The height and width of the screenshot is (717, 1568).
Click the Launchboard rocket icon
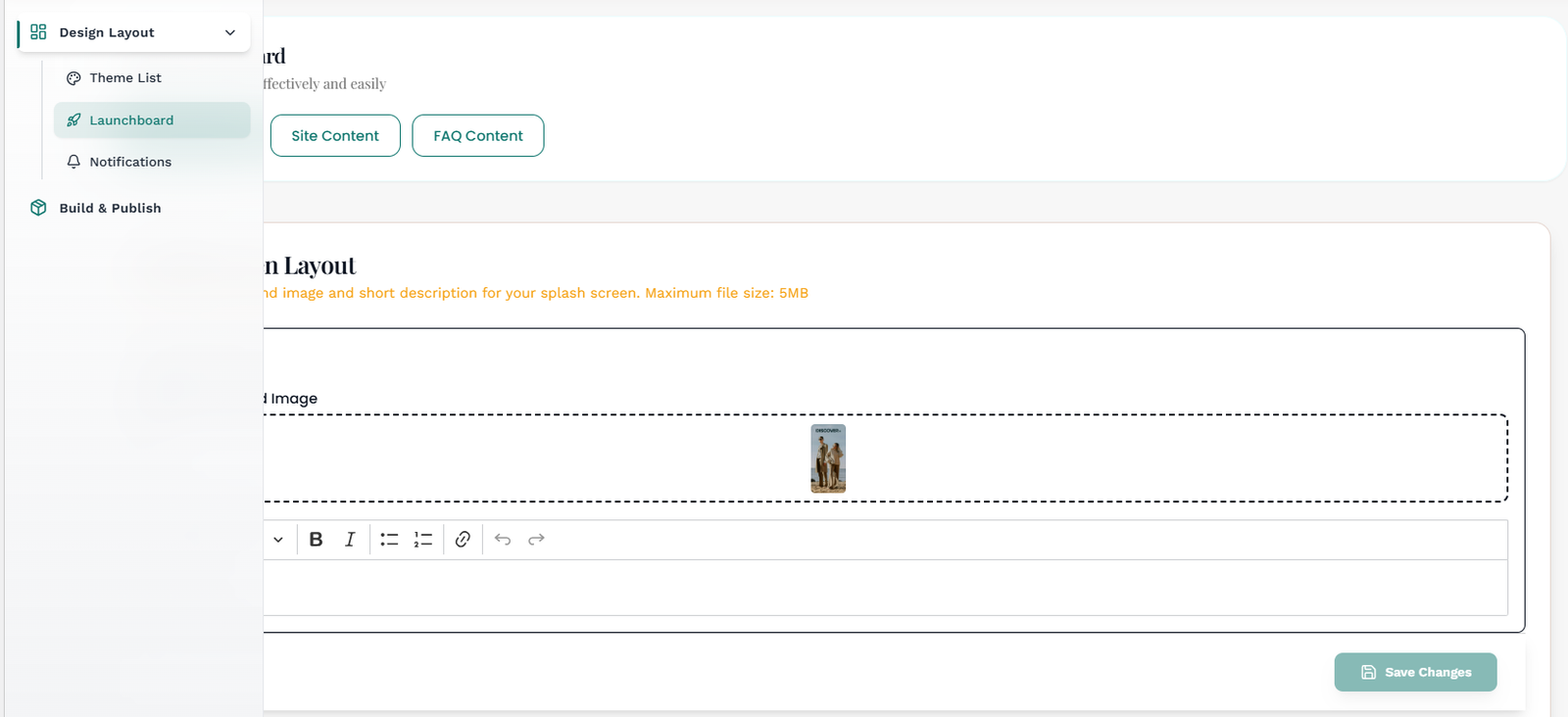click(73, 120)
